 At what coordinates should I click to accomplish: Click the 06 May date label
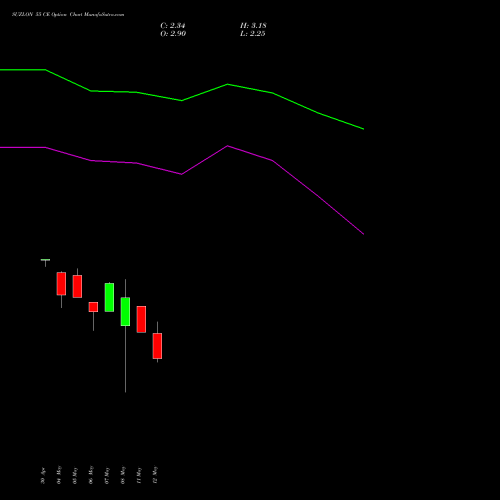click(91, 475)
